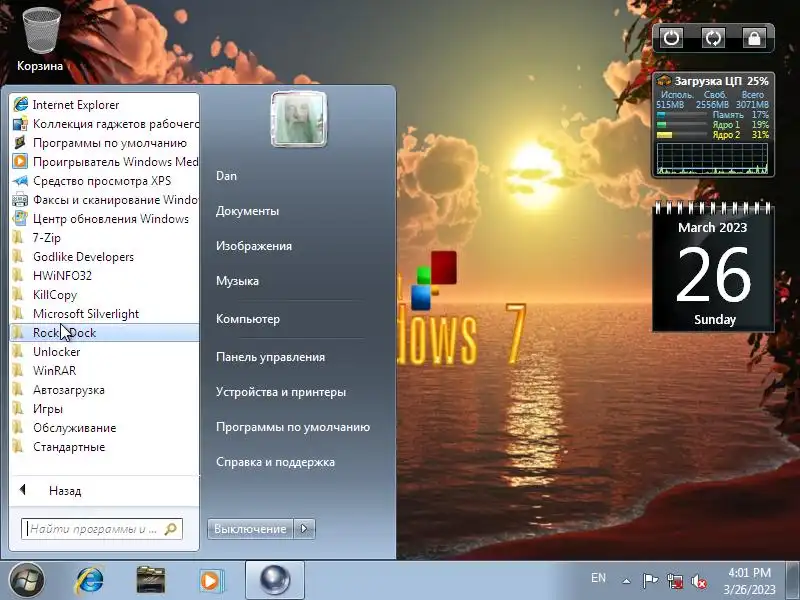The height and width of the screenshot is (600, 800).
Task: Open Программы по умолчанию in the programs list
Action: point(104,143)
